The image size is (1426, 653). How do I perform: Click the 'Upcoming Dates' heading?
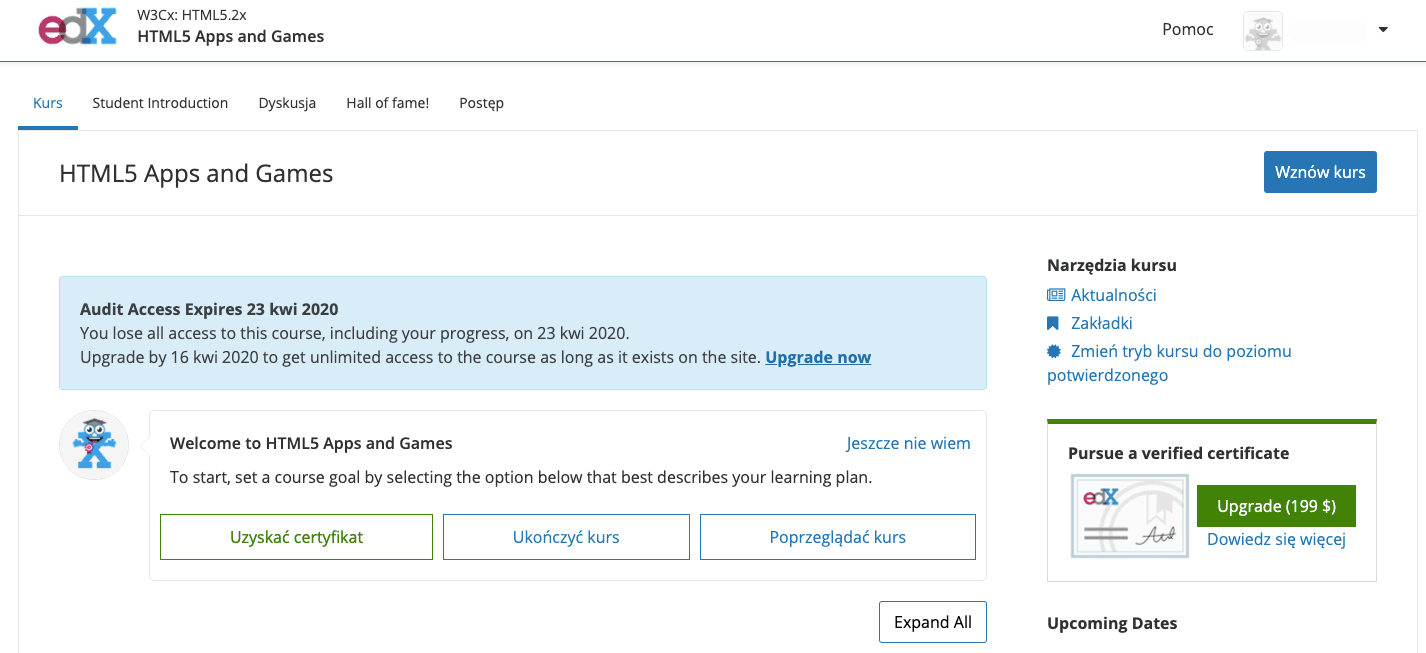(1112, 623)
